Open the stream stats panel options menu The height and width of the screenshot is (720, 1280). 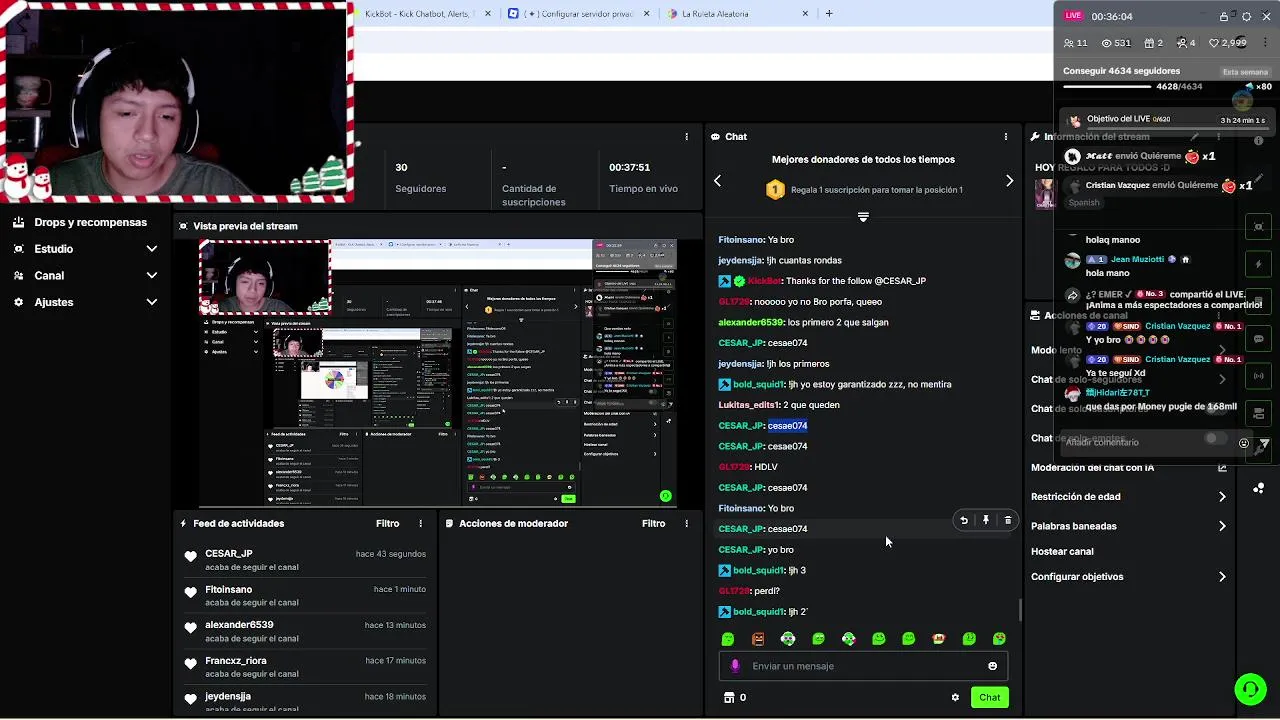pyautogui.click(x=686, y=137)
